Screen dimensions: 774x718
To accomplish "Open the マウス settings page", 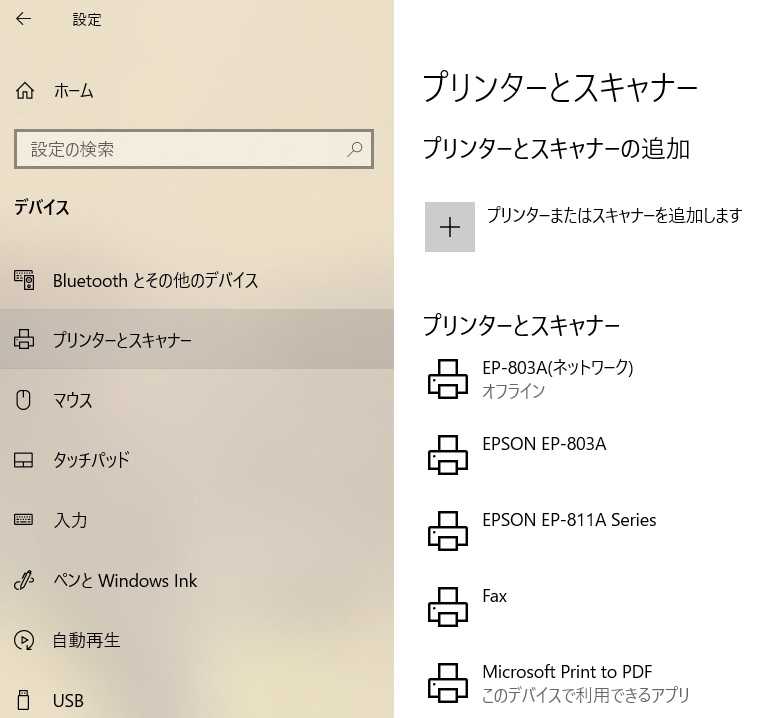I will pos(72,400).
